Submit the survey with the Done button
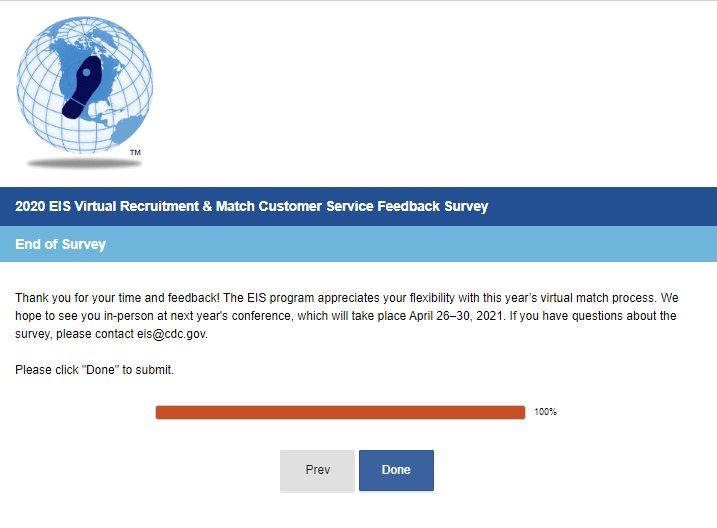 [396, 470]
